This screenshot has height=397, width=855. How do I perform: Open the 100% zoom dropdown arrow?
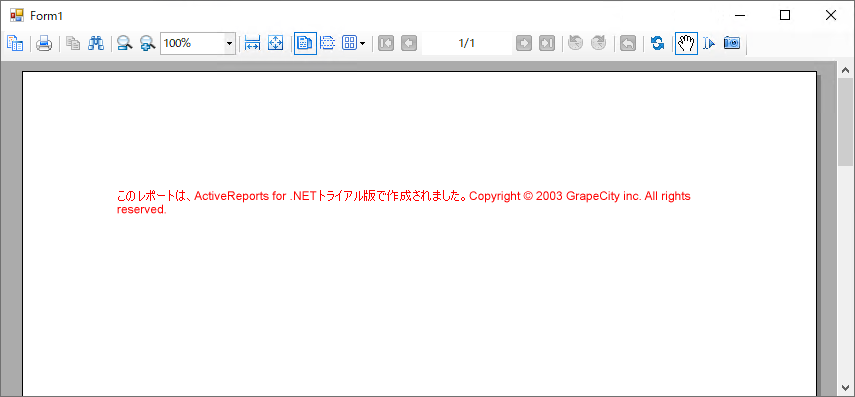[230, 43]
